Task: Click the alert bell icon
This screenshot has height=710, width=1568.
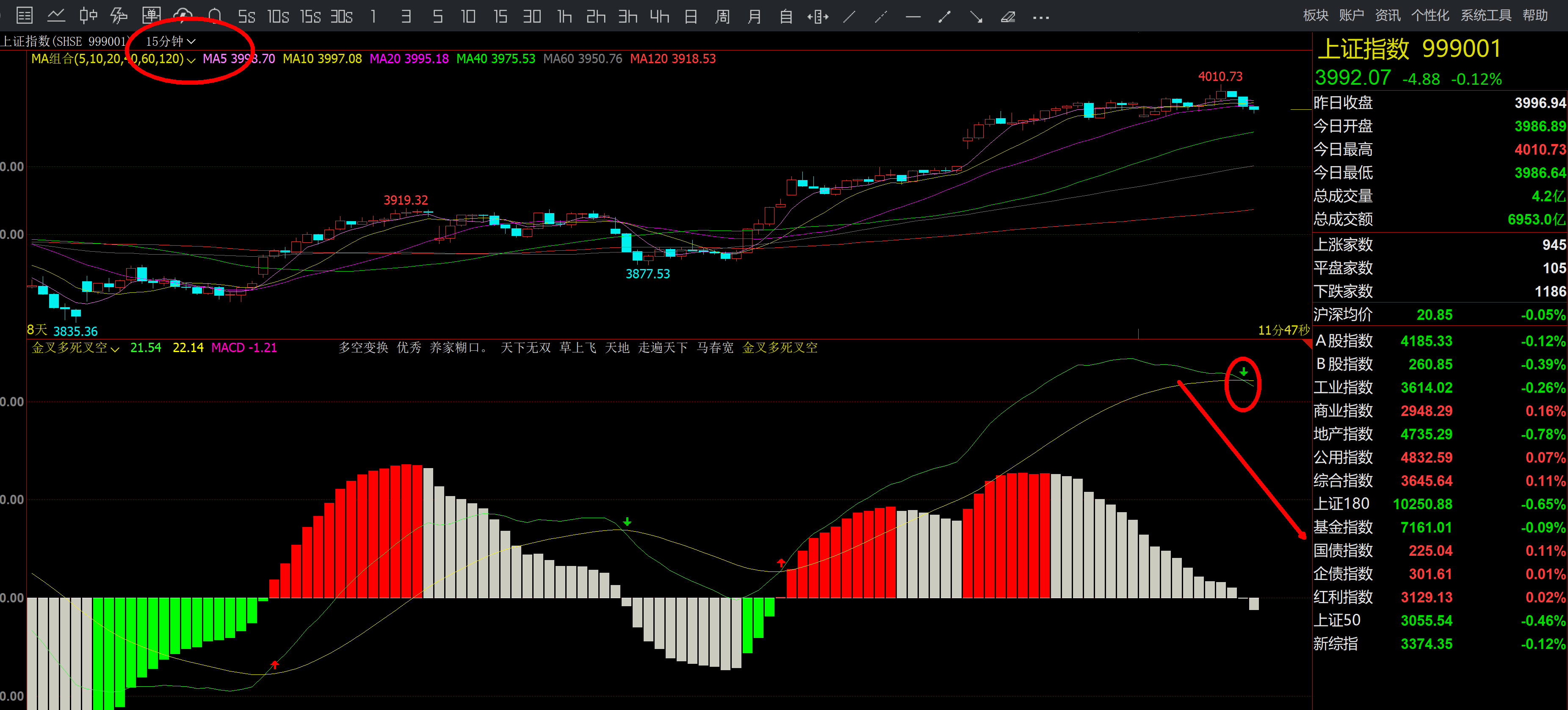Action: [215, 16]
